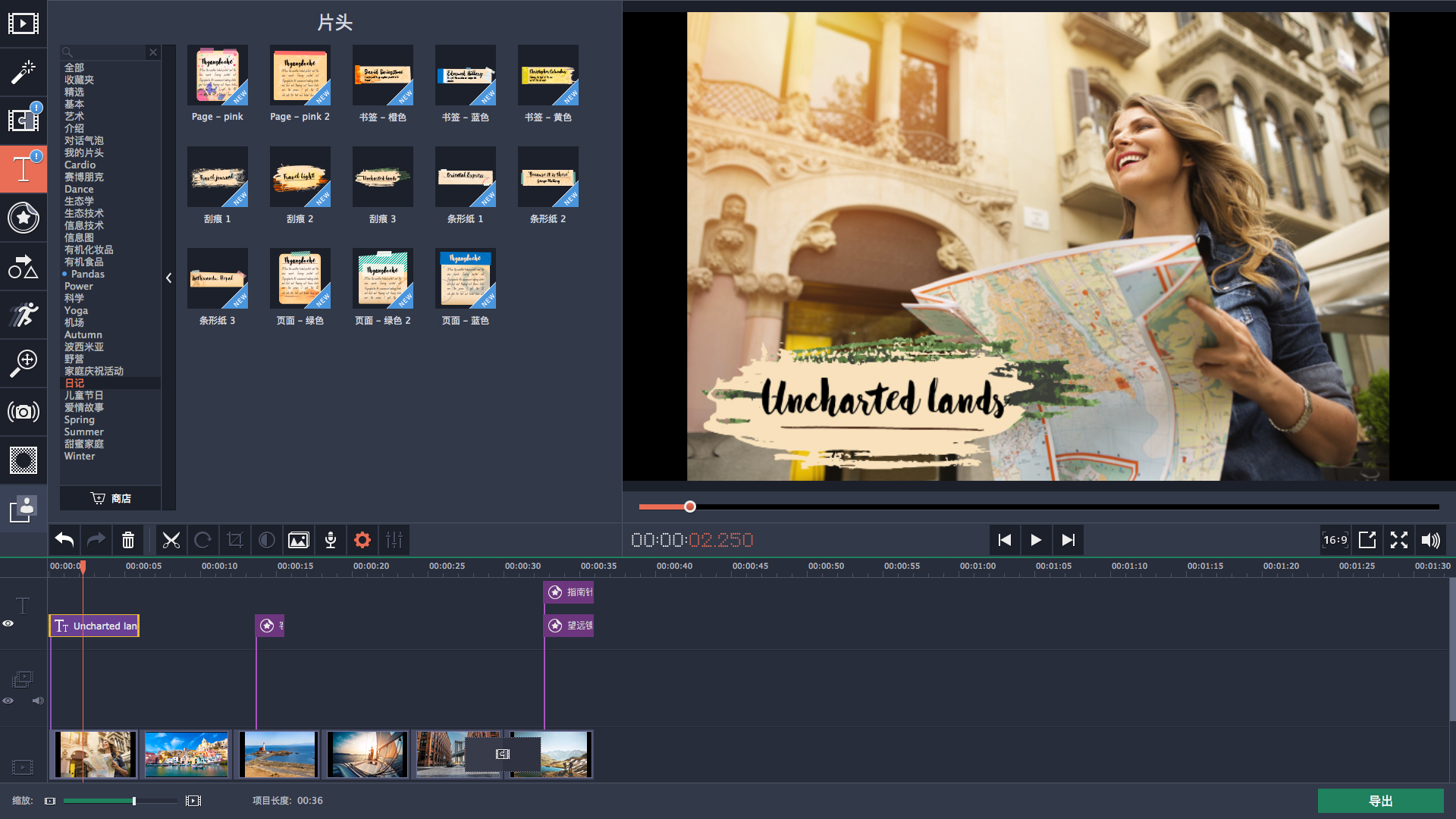Select the 爱情故事 category

pos(83,407)
